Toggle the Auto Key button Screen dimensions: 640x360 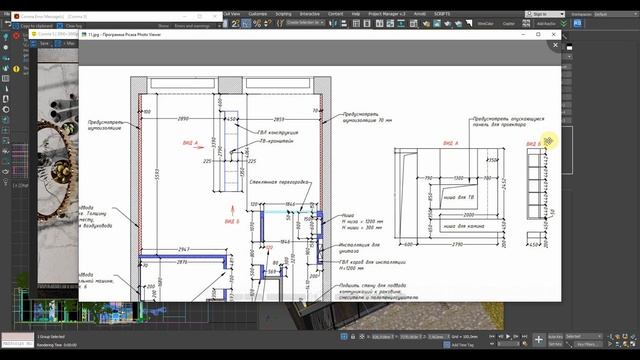555,336
